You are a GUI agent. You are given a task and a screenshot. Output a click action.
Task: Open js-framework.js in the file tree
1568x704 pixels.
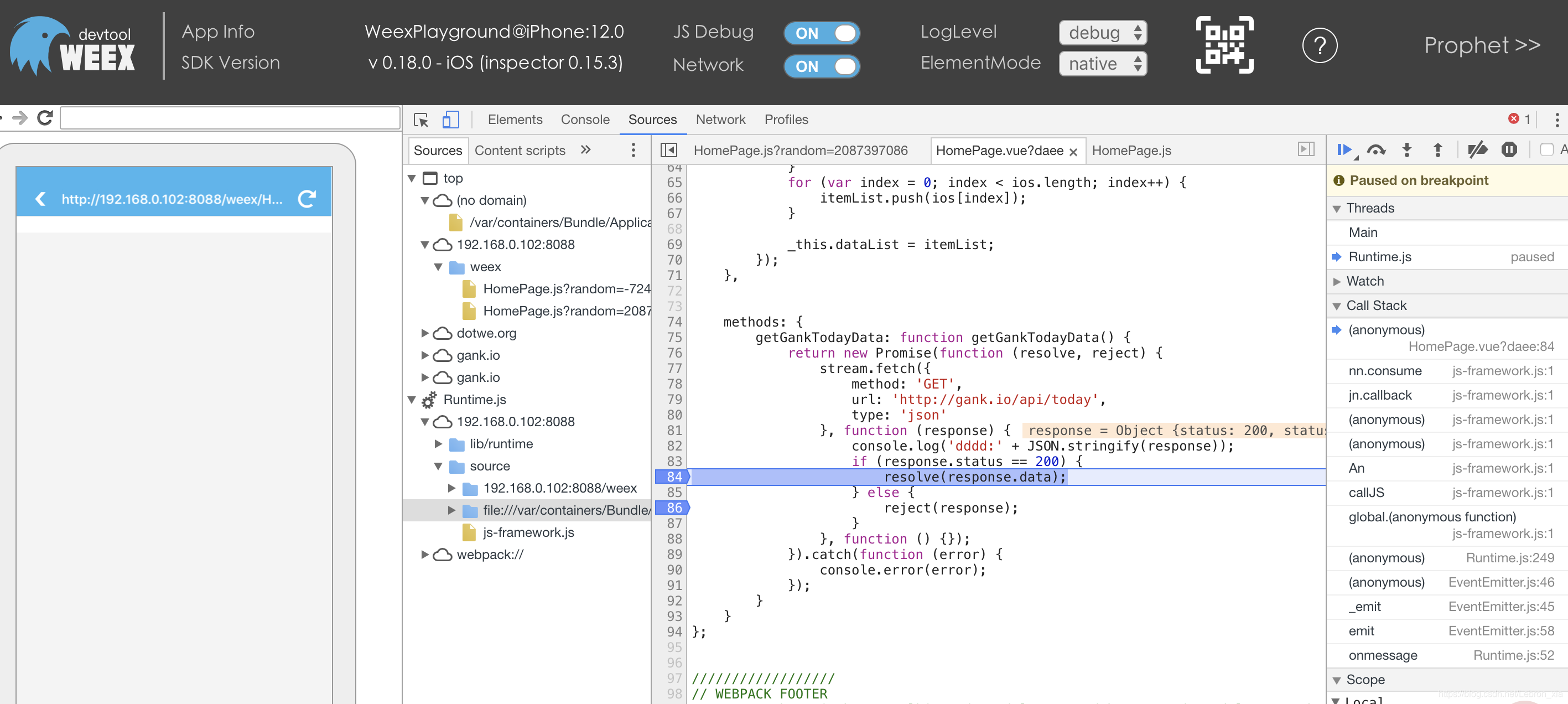pos(528,532)
